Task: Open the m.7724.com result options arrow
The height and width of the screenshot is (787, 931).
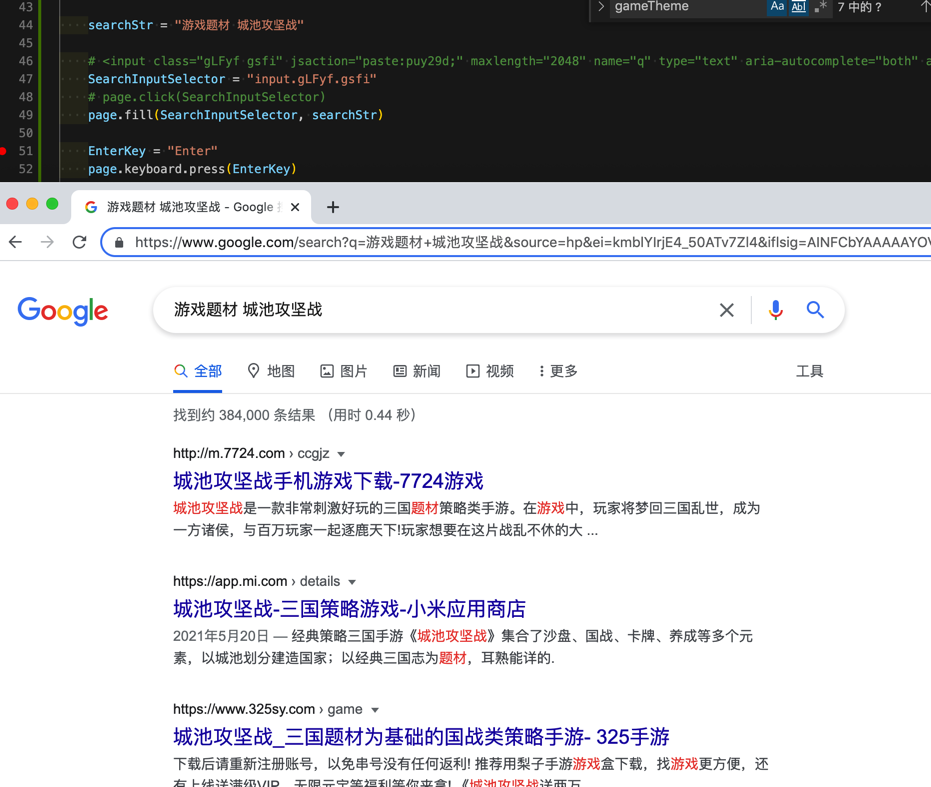Action: tap(341, 454)
